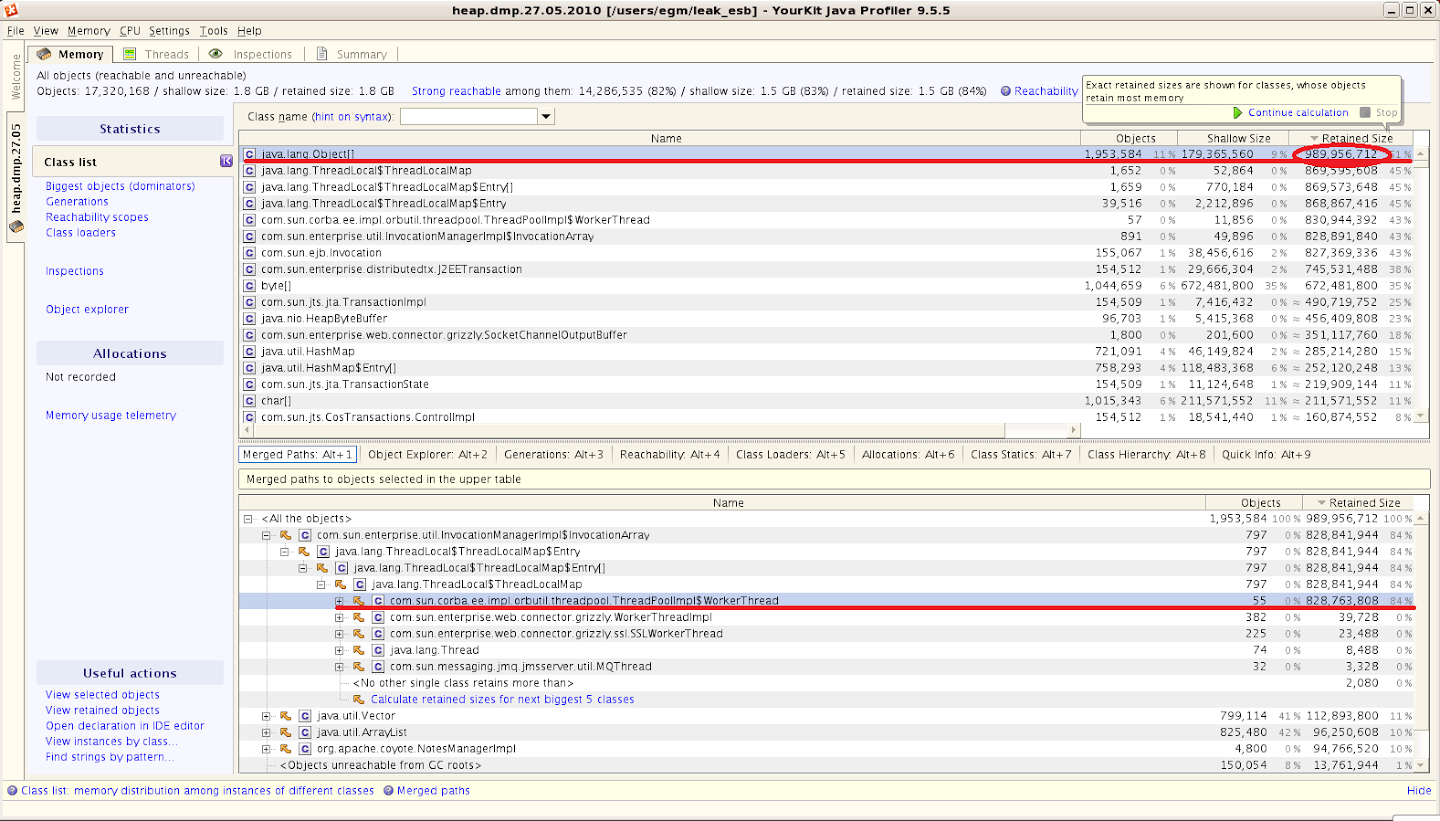Click the upper table horizontal scrollbar
Image resolution: width=1440 pixels, height=821 pixels.
point(660,430)
